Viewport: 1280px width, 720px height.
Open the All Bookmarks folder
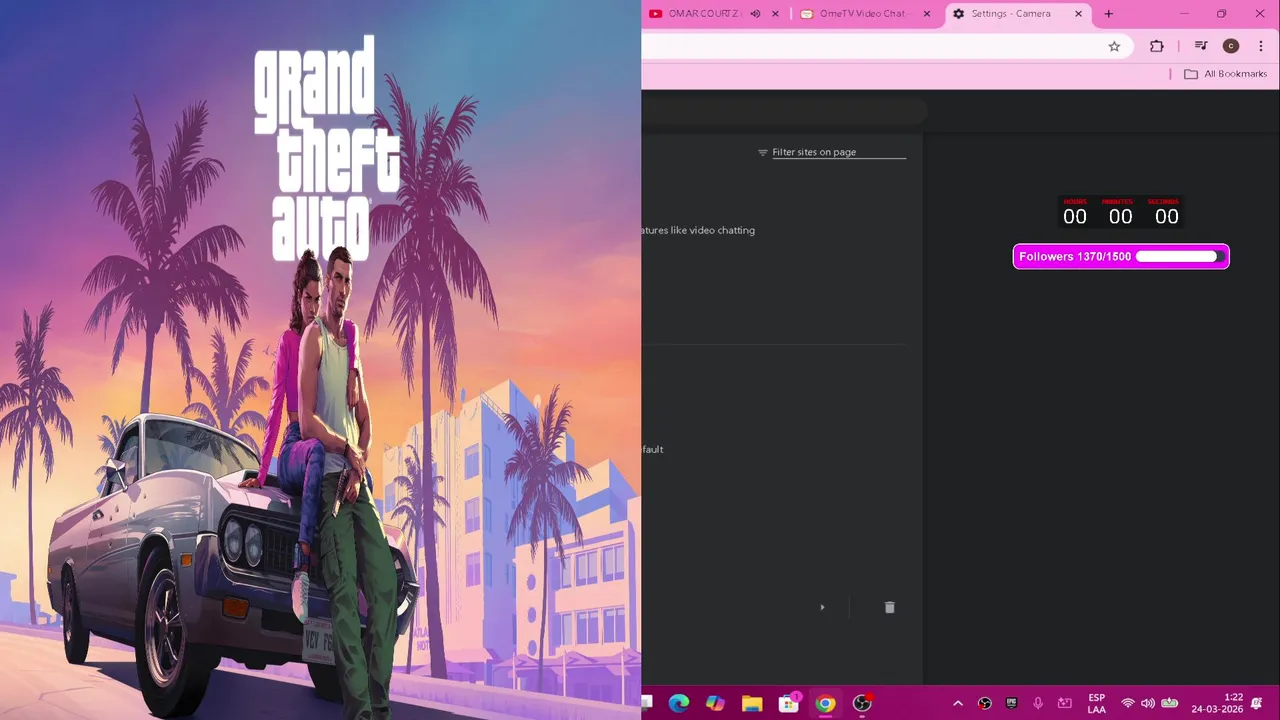(x=1225, y=74)
